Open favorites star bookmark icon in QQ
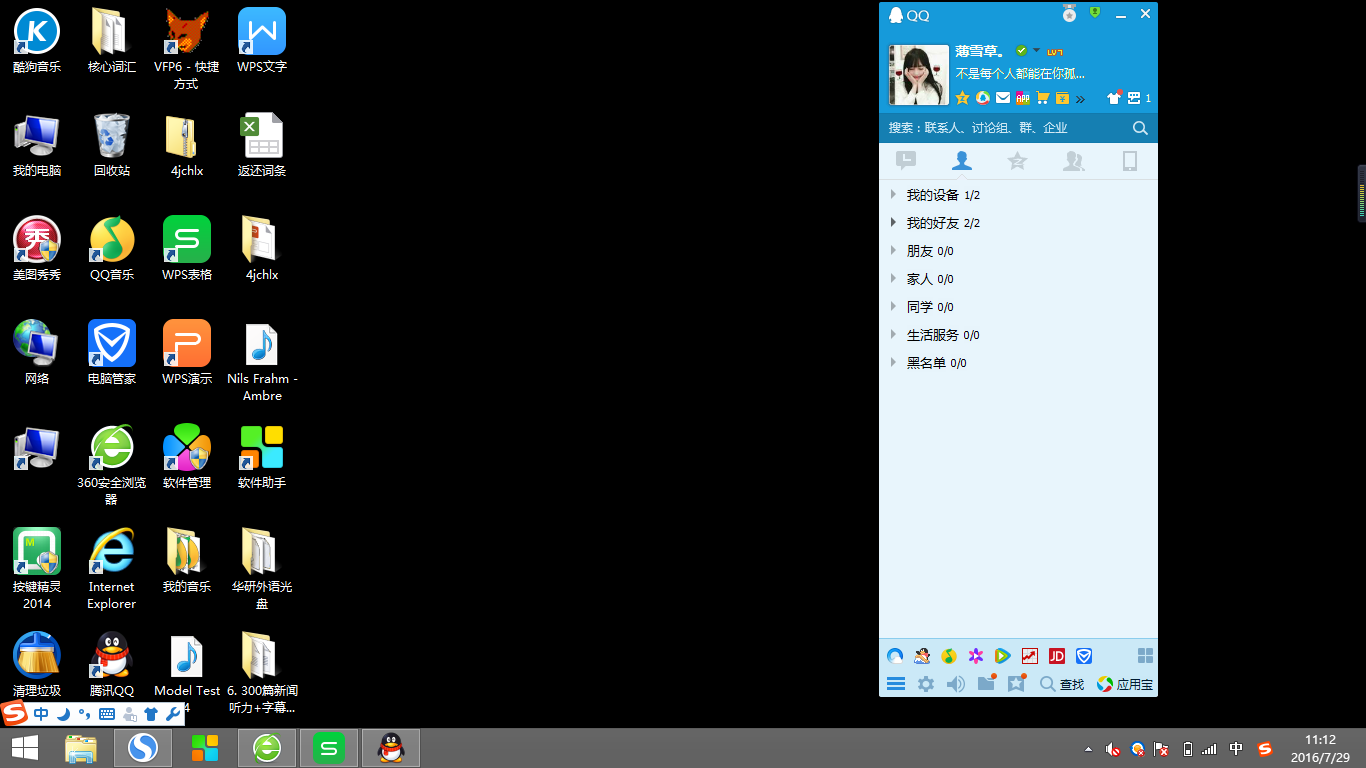 (x=1017, y=683)
